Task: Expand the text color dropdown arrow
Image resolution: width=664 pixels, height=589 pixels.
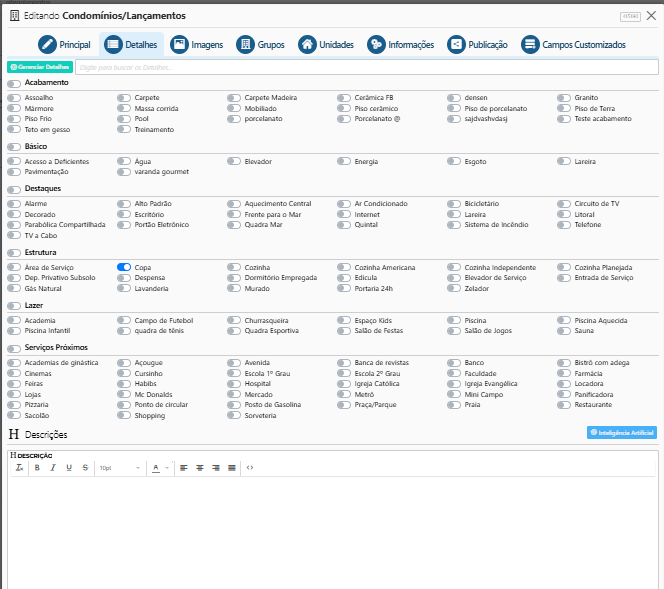Action: (x=167, y=467)
